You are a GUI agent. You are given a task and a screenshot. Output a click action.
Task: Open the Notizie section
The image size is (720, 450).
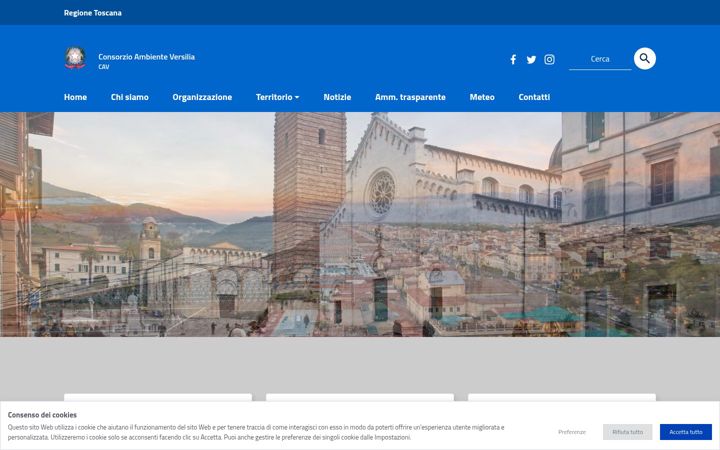click(x=337, y=97)
